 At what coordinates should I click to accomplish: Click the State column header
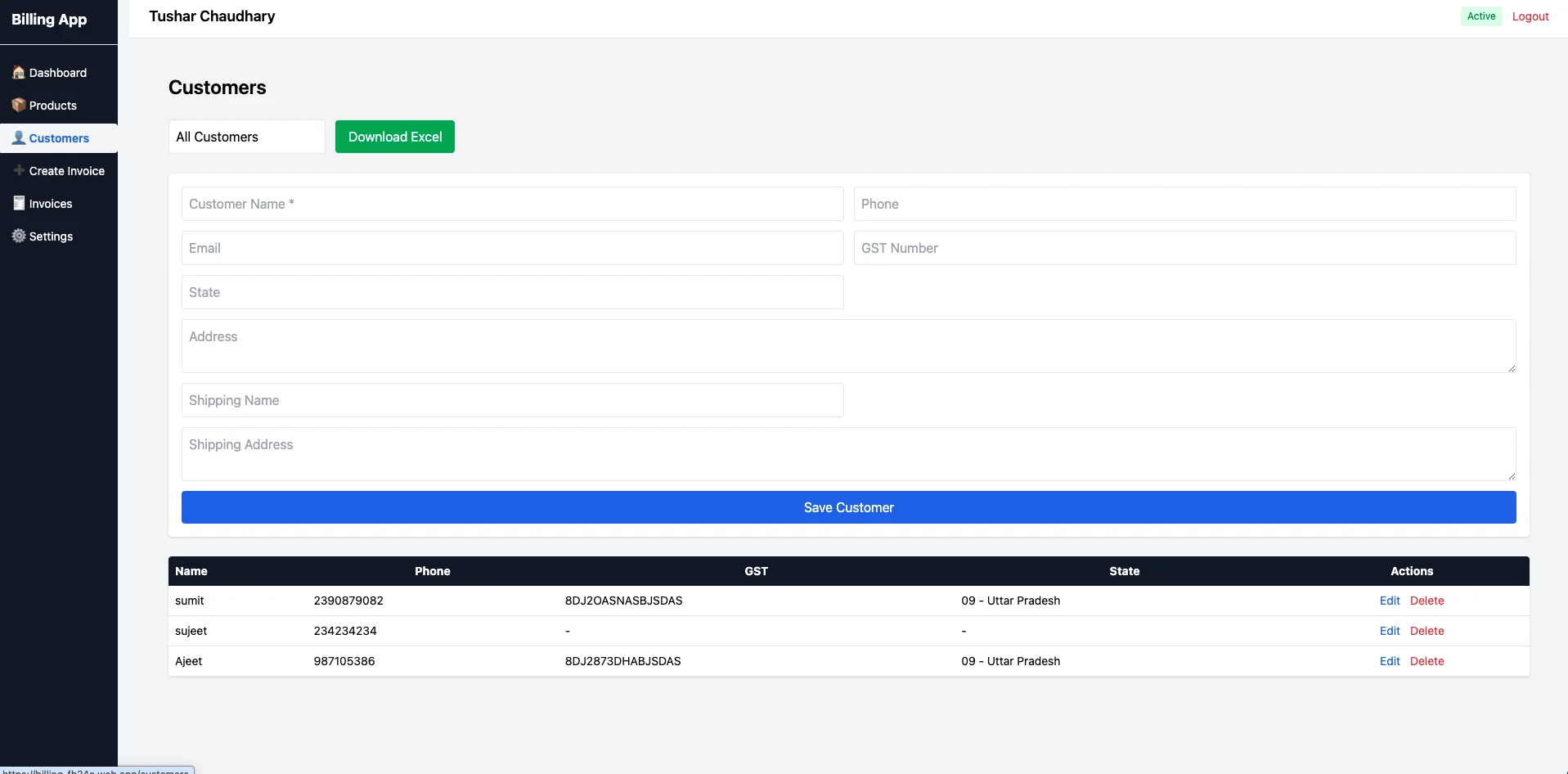pos(1124,570)
